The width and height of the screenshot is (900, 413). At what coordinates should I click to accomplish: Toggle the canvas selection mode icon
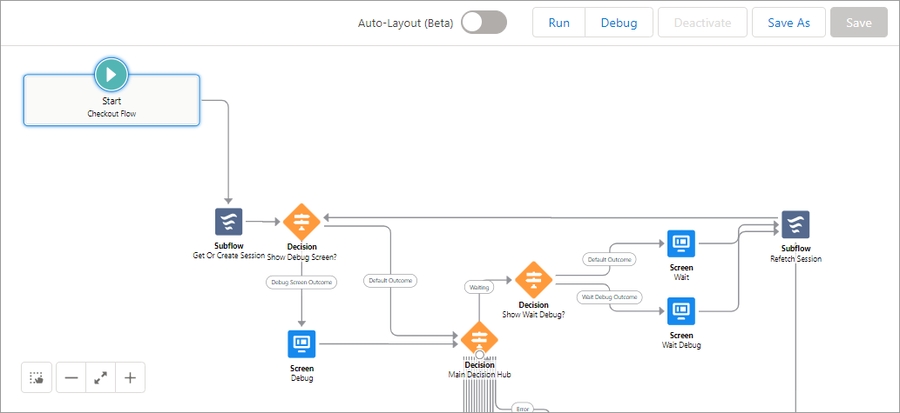pyautogui.click(x=37, y=378)
